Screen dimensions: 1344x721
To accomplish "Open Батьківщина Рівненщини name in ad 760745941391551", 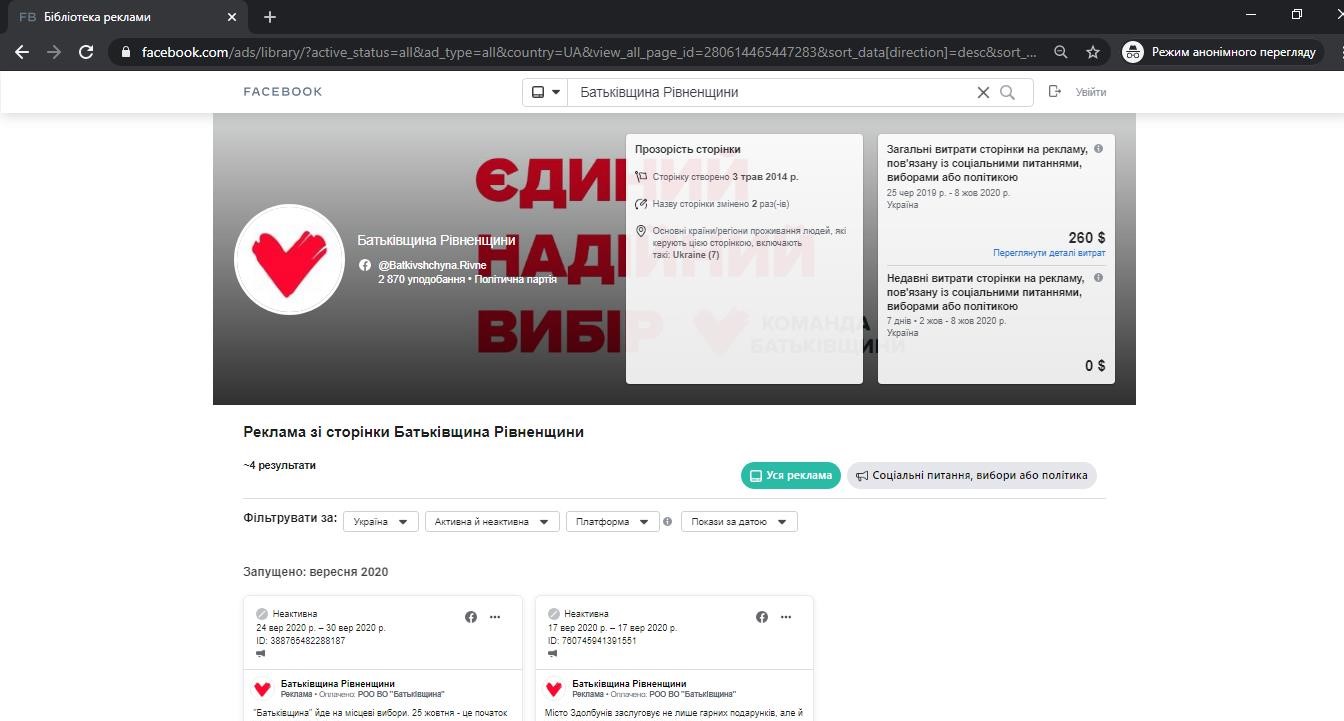I will pos(629,684).
